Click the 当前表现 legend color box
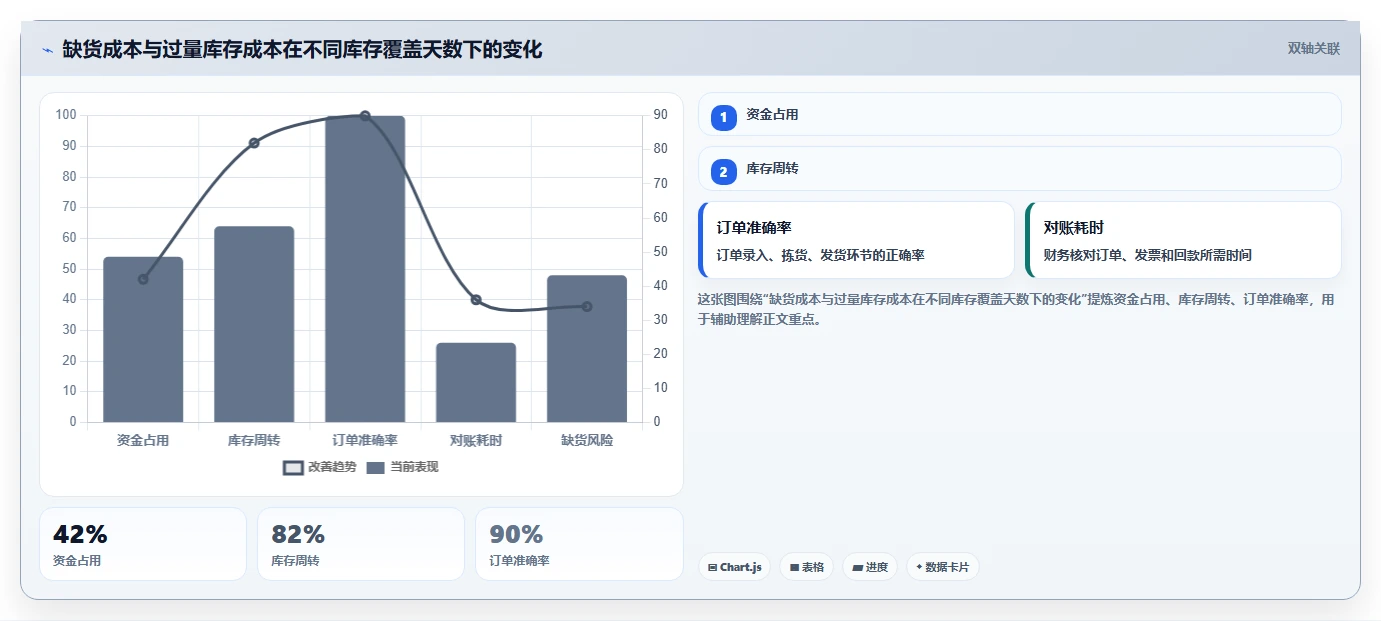Image resolution: width=1381 pixels, height=621 pixels. click(375, 468)
